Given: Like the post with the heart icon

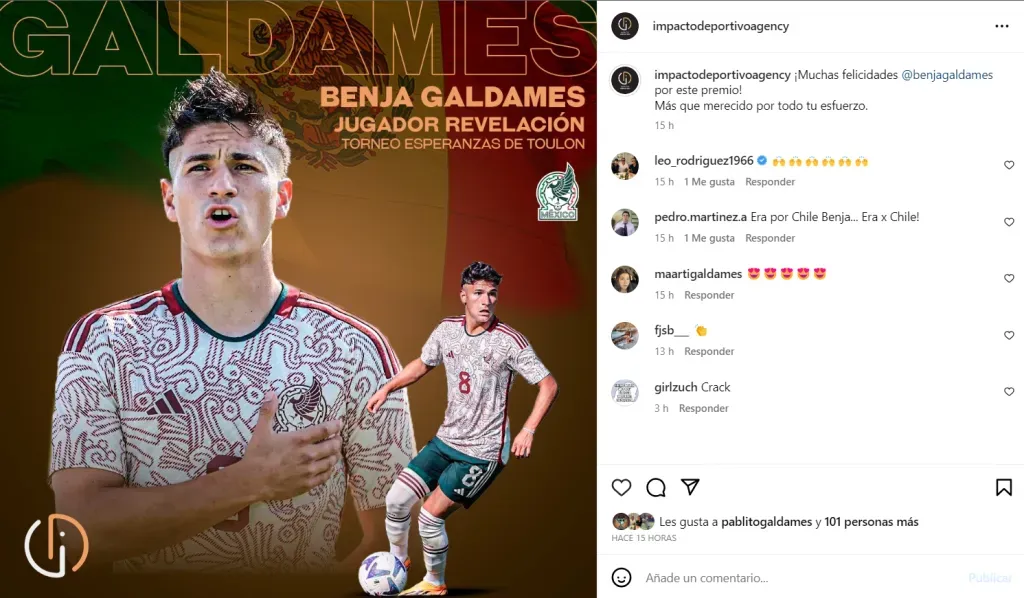Looking at the screenshot, I should pos(621,487).
